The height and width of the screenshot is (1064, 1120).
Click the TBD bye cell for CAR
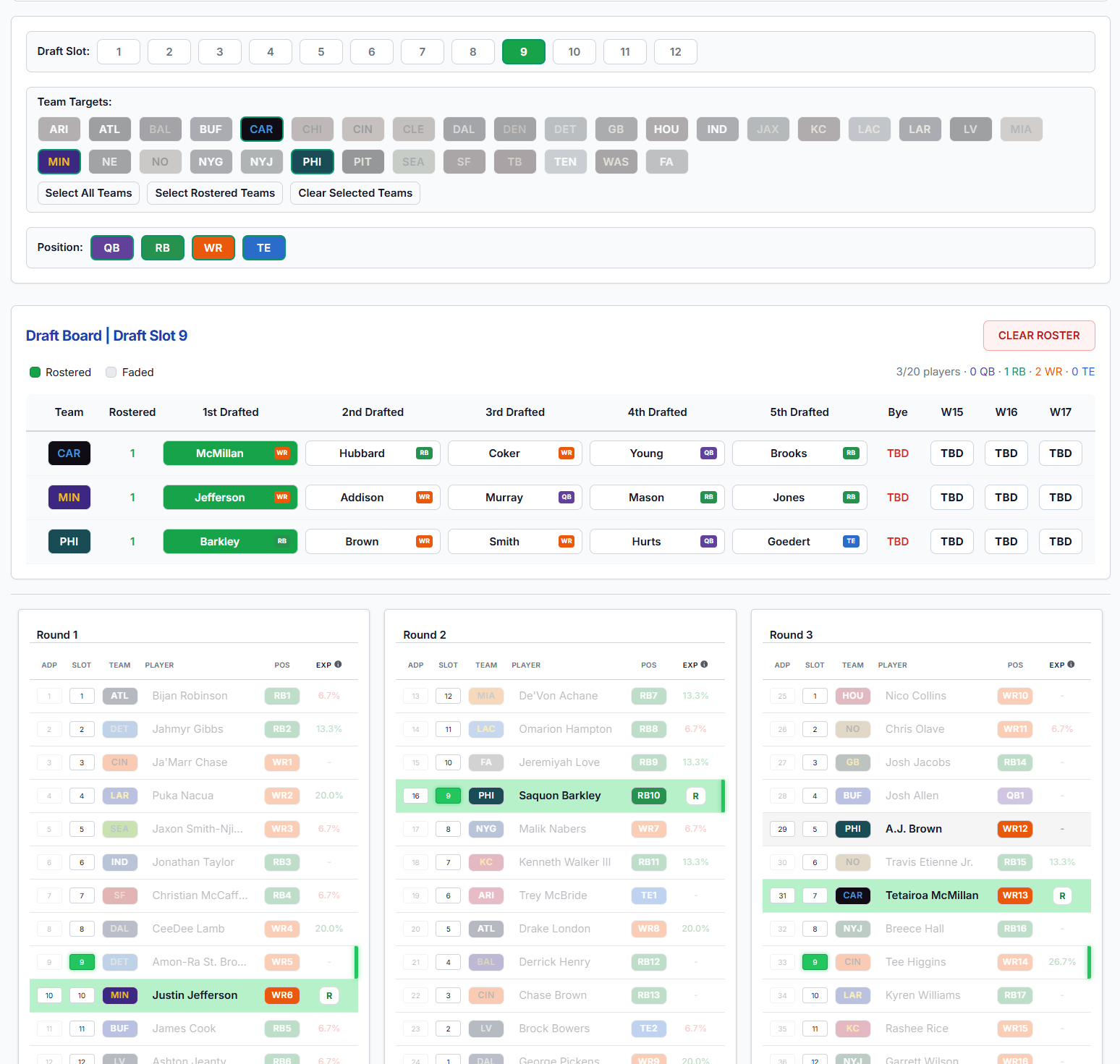click(897, 453)
